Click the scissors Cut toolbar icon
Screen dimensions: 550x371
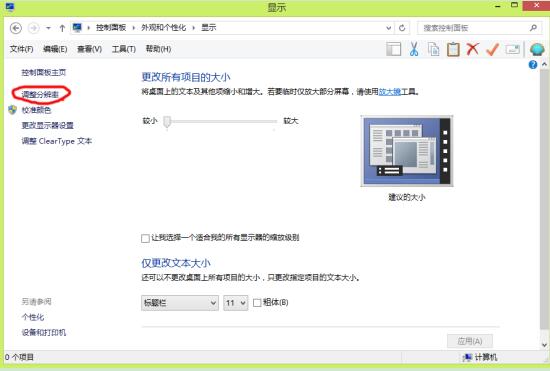(x=414, y=49)
